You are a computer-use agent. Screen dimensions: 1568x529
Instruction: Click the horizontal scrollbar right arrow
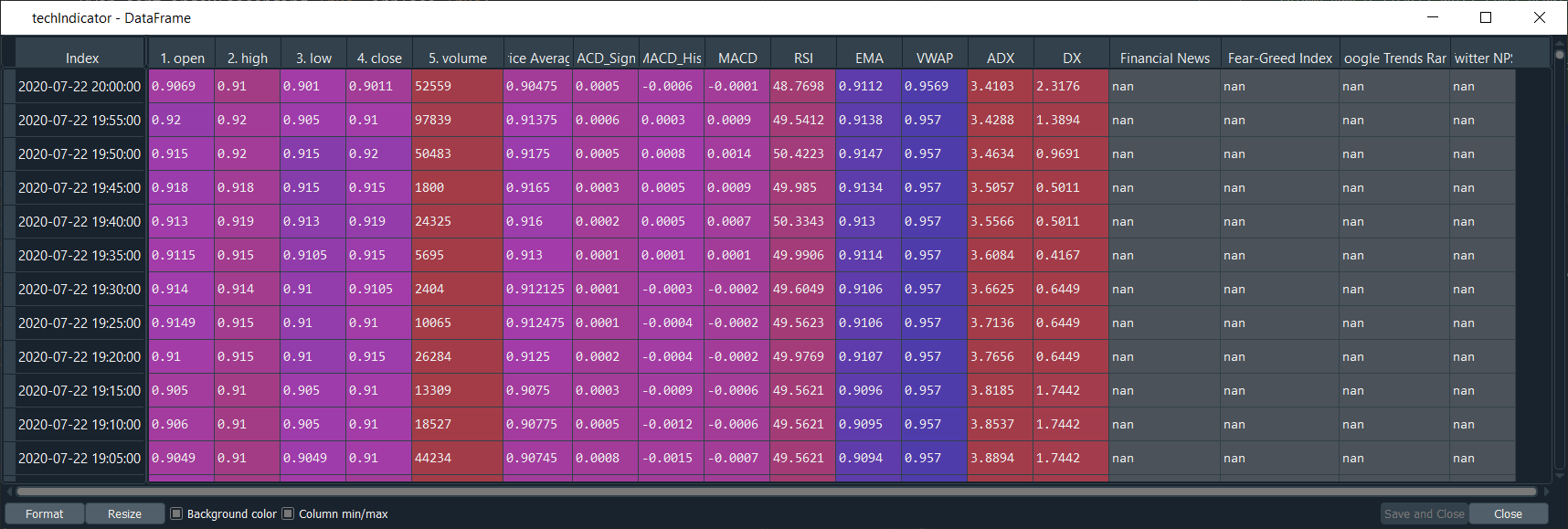(1547, 492)
